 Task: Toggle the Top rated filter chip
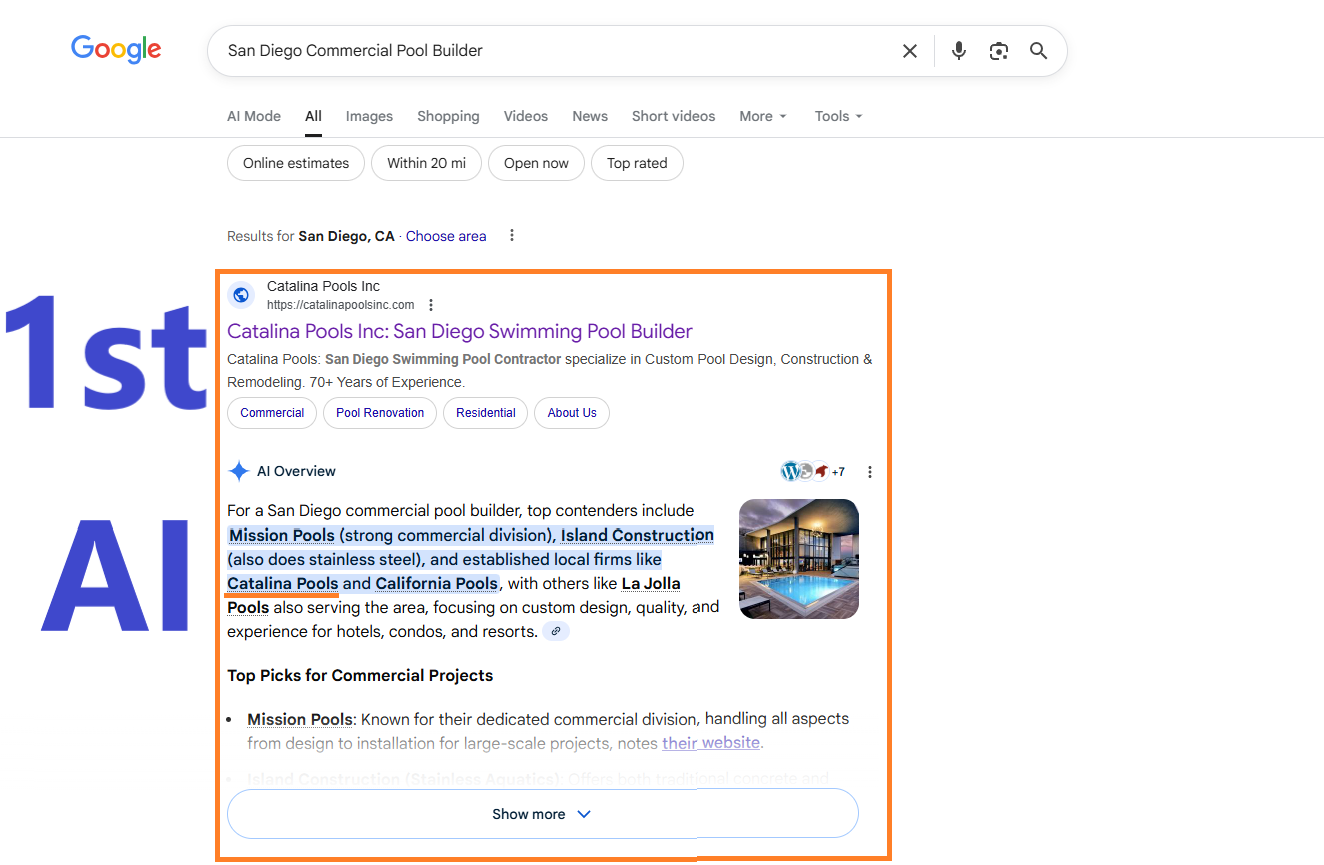637,164
